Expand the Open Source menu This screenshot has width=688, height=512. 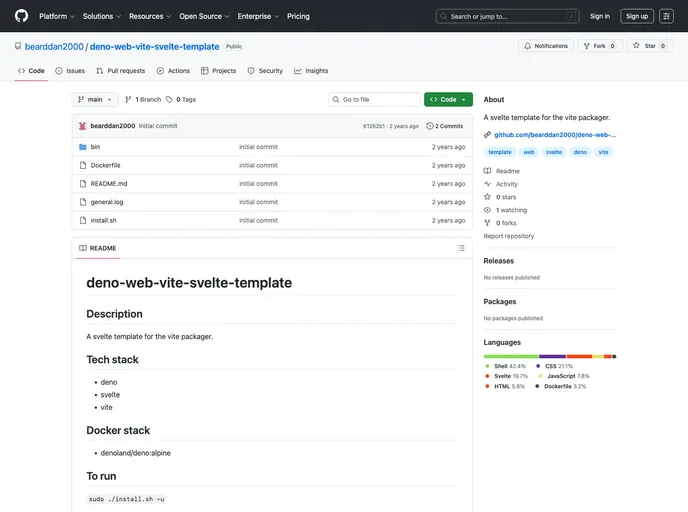(204, 16)
